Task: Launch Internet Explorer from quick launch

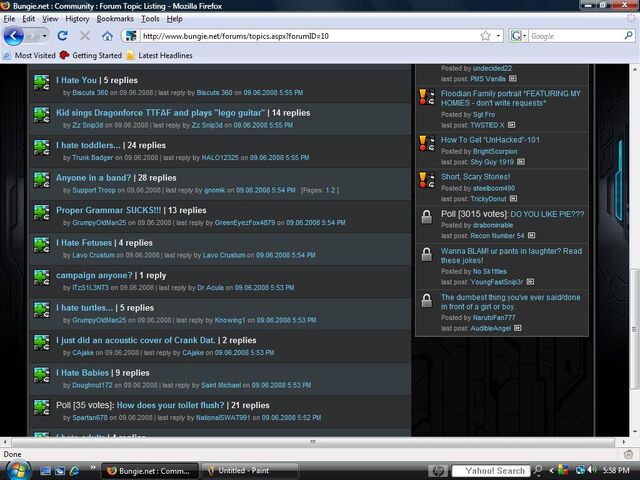Action: [74, 471]
